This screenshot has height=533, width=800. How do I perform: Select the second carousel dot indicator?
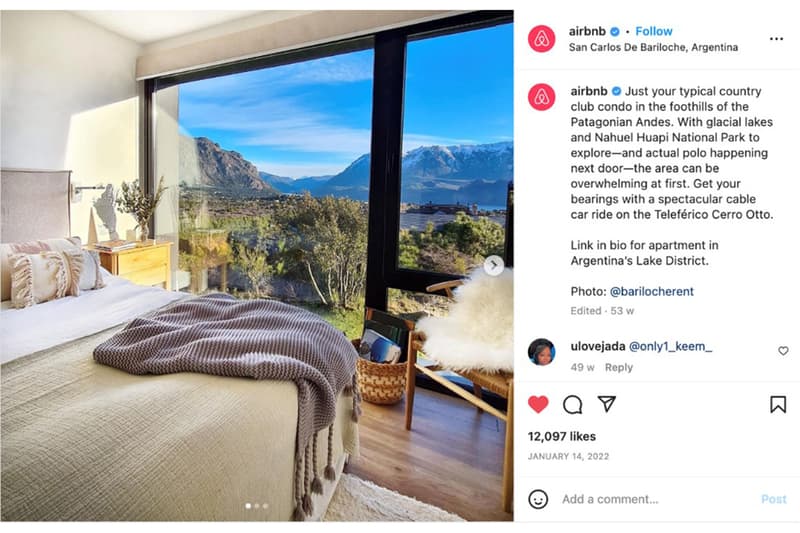click(x=257, y=506)
